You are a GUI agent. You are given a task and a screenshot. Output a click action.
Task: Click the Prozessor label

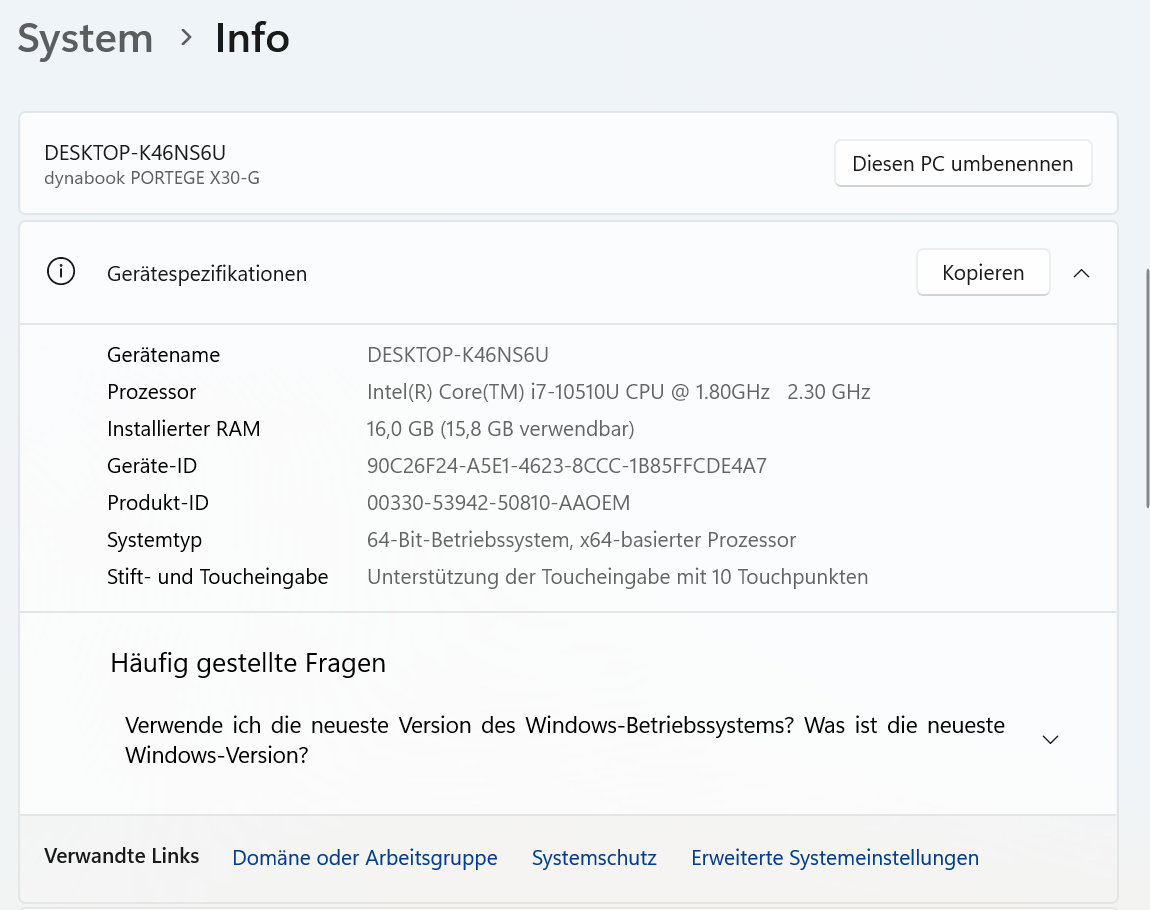pyautogui.click(x=152, y=392)
